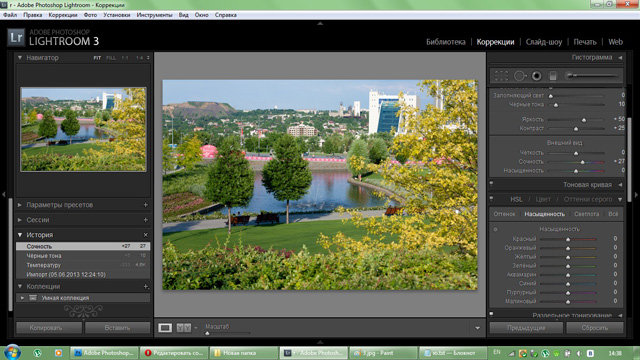Screen dimensions: 640x360
Task: Select the Spot Removal tool
Action: (520, 76)
